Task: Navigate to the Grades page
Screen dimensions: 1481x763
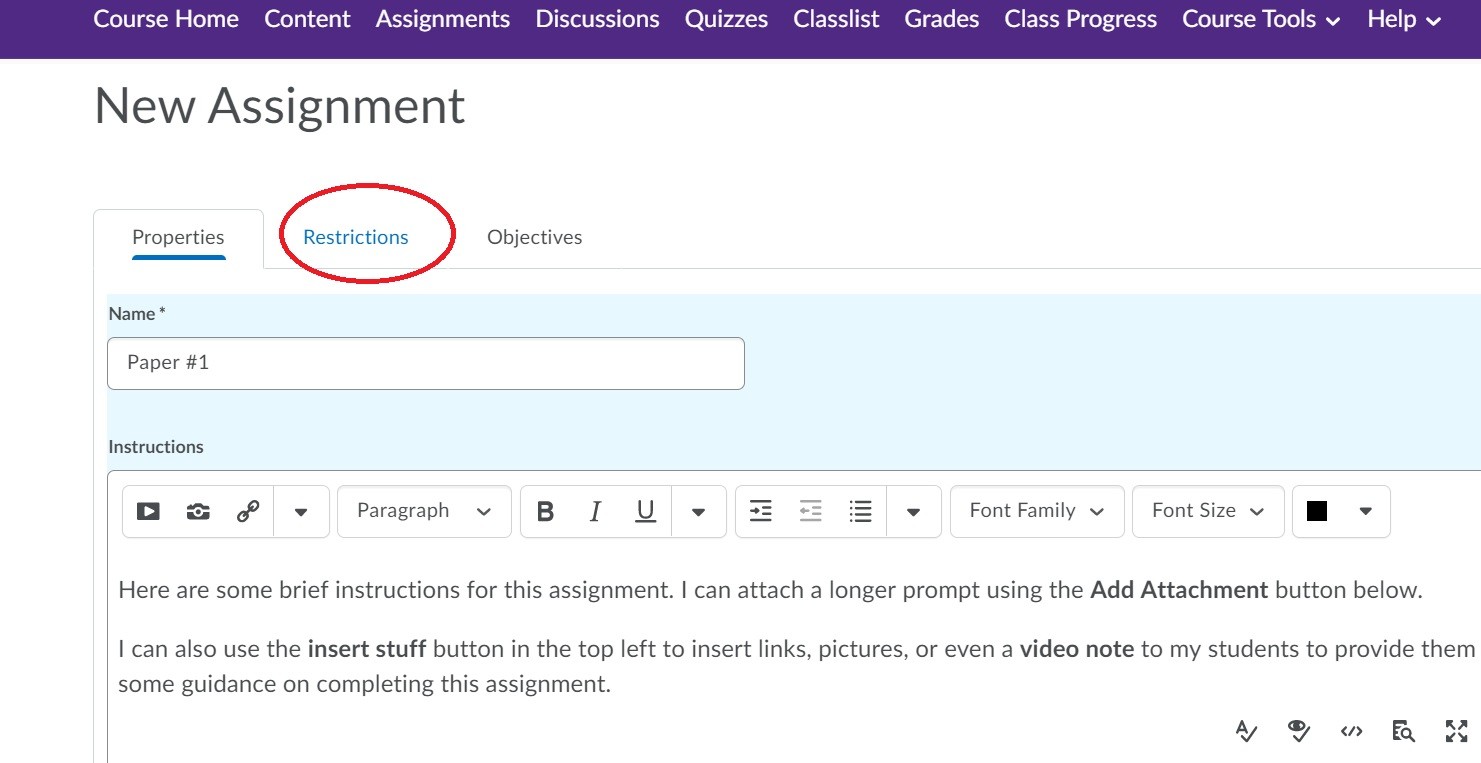Action: click(x=940, y=18)
